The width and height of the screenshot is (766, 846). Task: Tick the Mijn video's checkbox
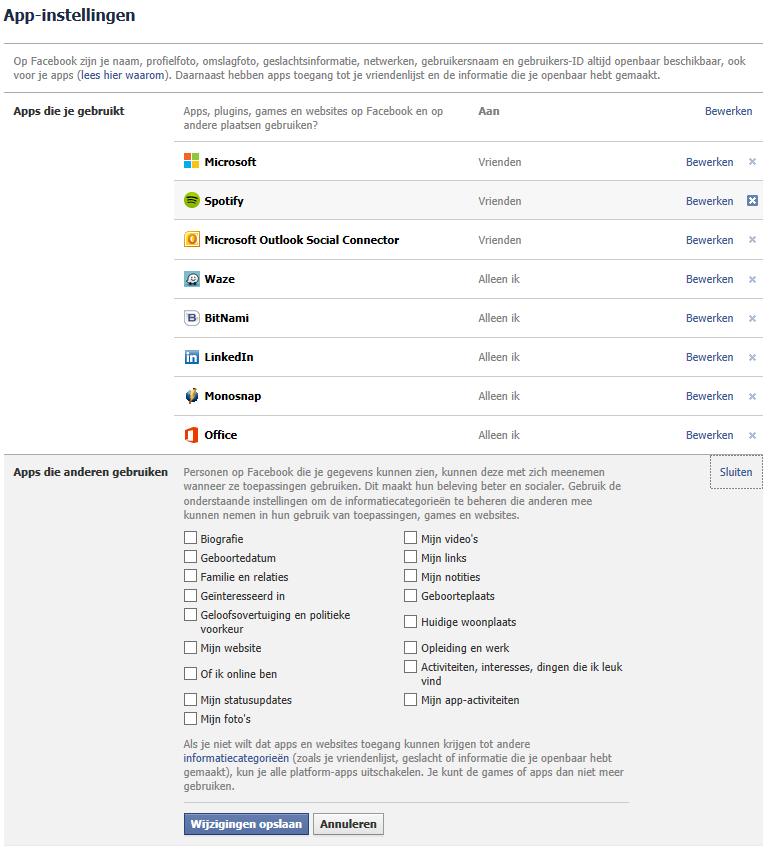(411, 538)
